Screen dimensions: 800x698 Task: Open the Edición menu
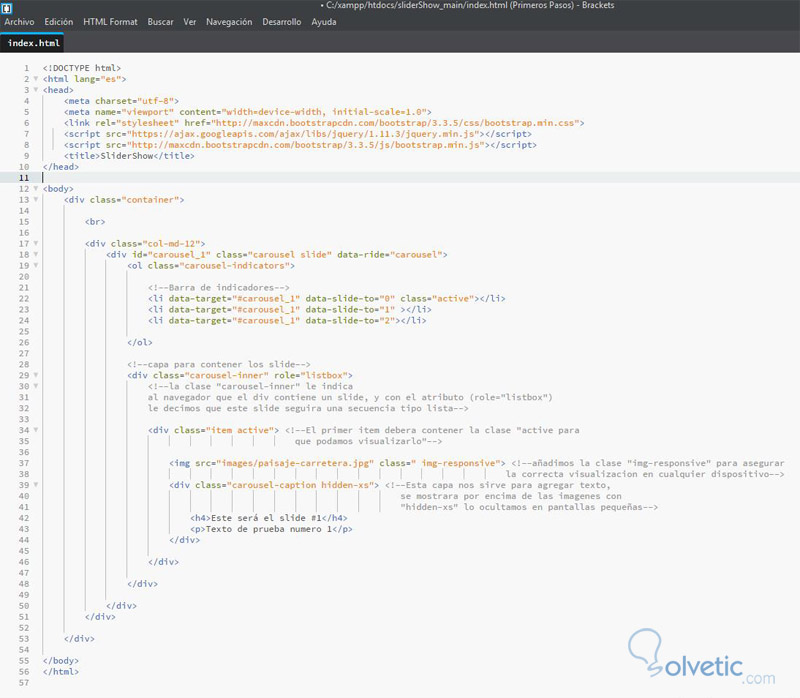tap(59, 21)
